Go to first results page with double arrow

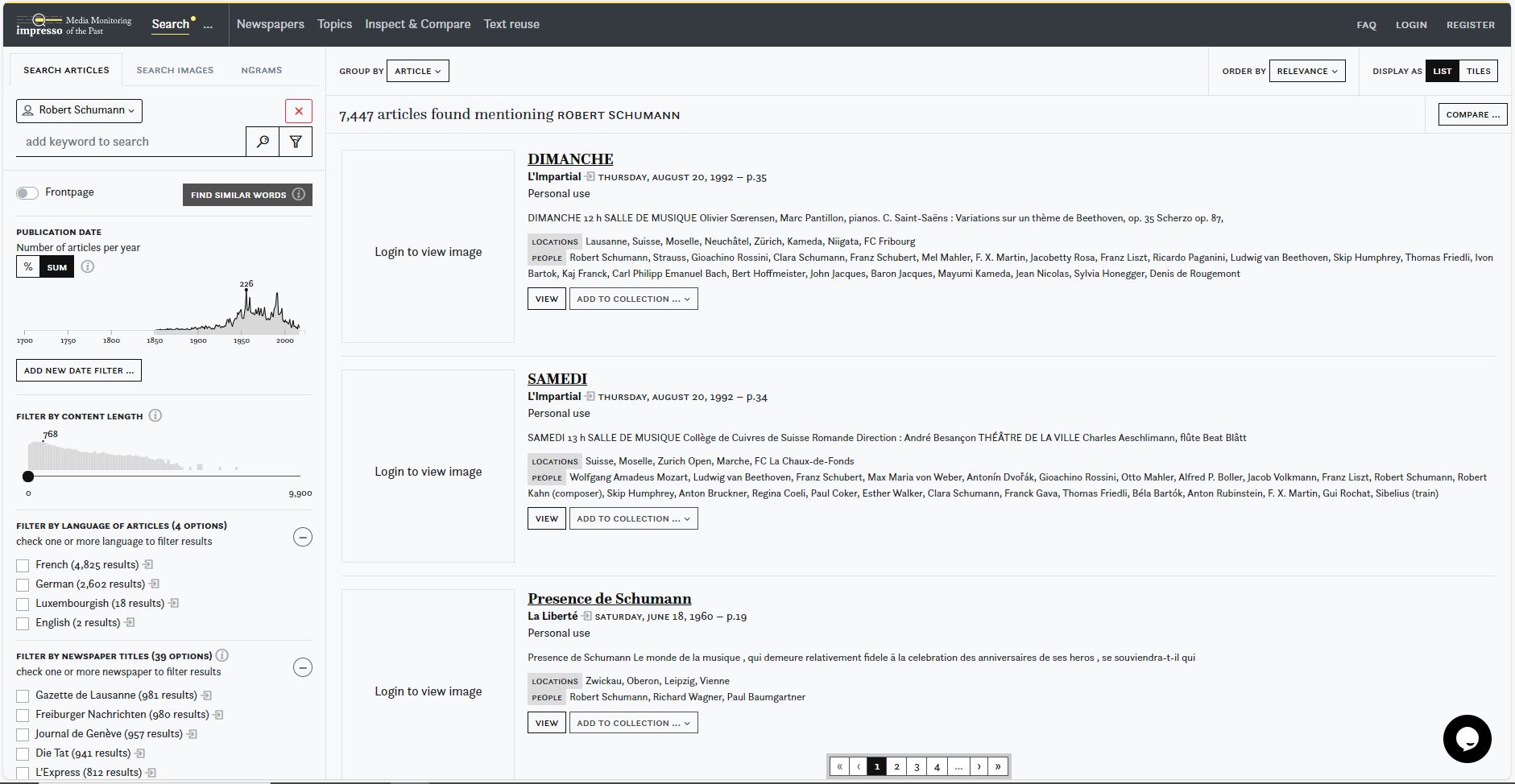839,766
